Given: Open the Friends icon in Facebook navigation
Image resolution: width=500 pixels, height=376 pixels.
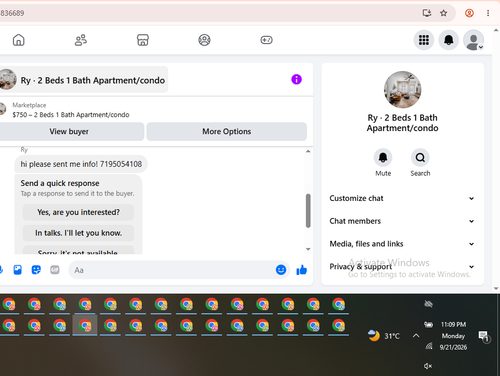Looking at the screenshot, I should point(81,40).
